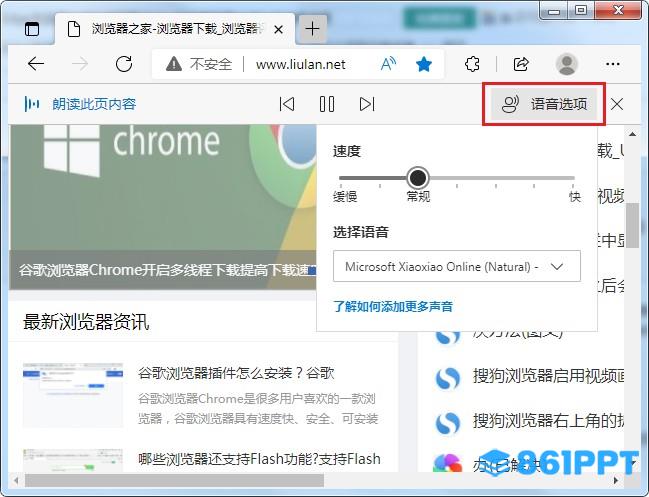Open the user profile avatar
The image size is (649, 497).
tap(566, 64)
